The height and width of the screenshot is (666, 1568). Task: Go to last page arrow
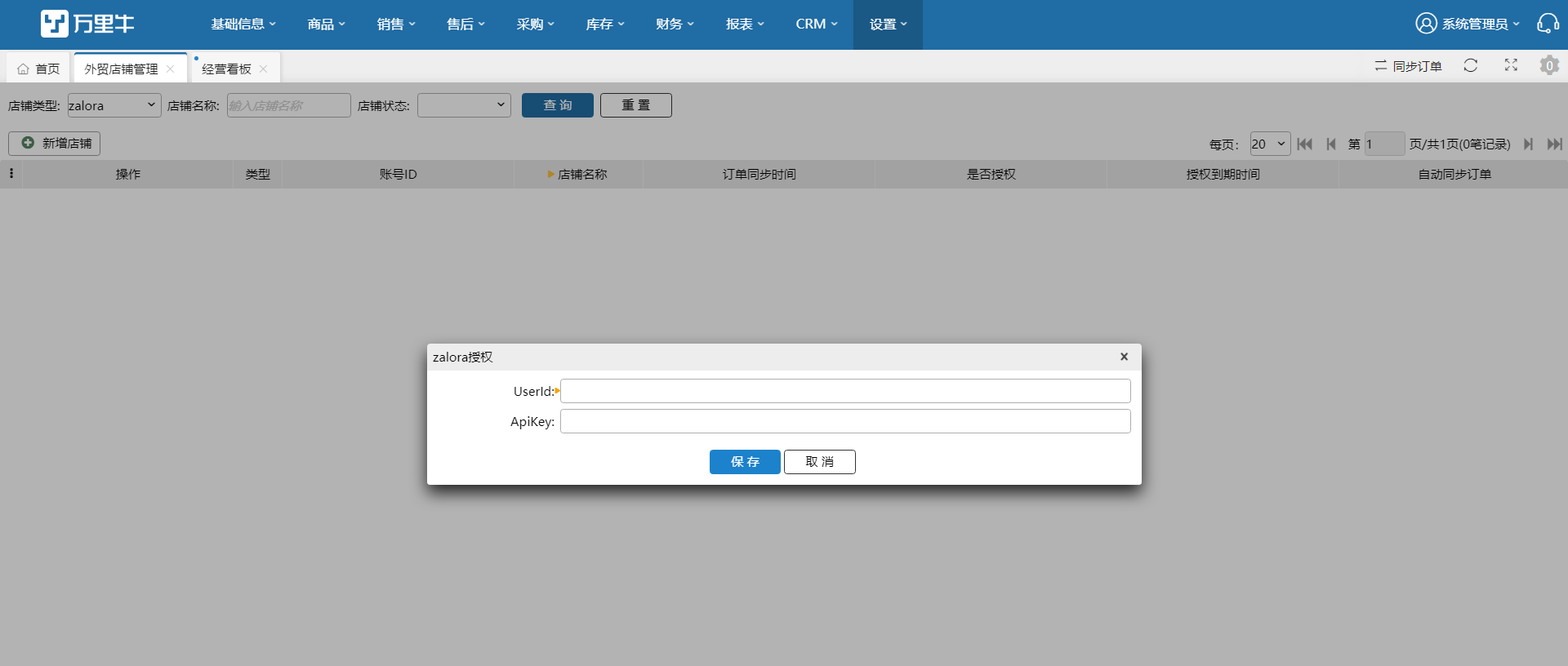tap(1554, 144)
